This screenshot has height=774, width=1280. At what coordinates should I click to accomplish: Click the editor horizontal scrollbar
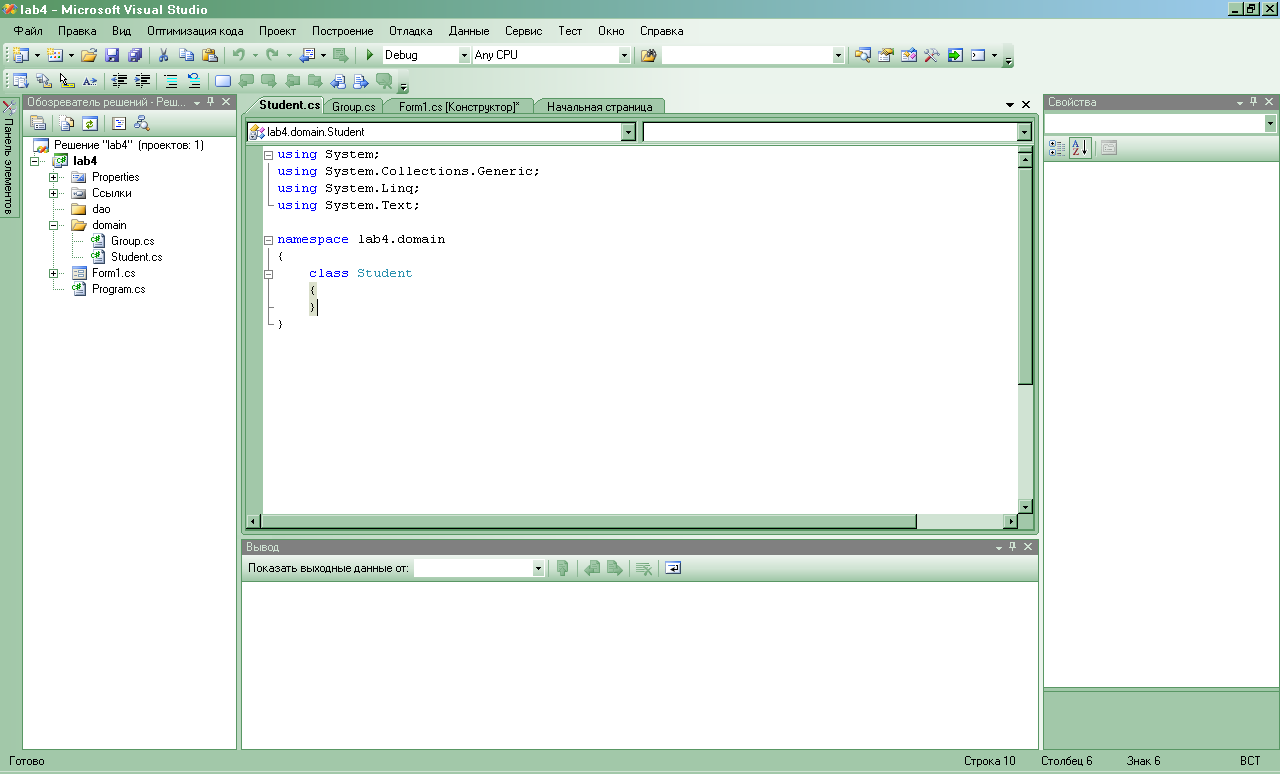pos(631,521)
